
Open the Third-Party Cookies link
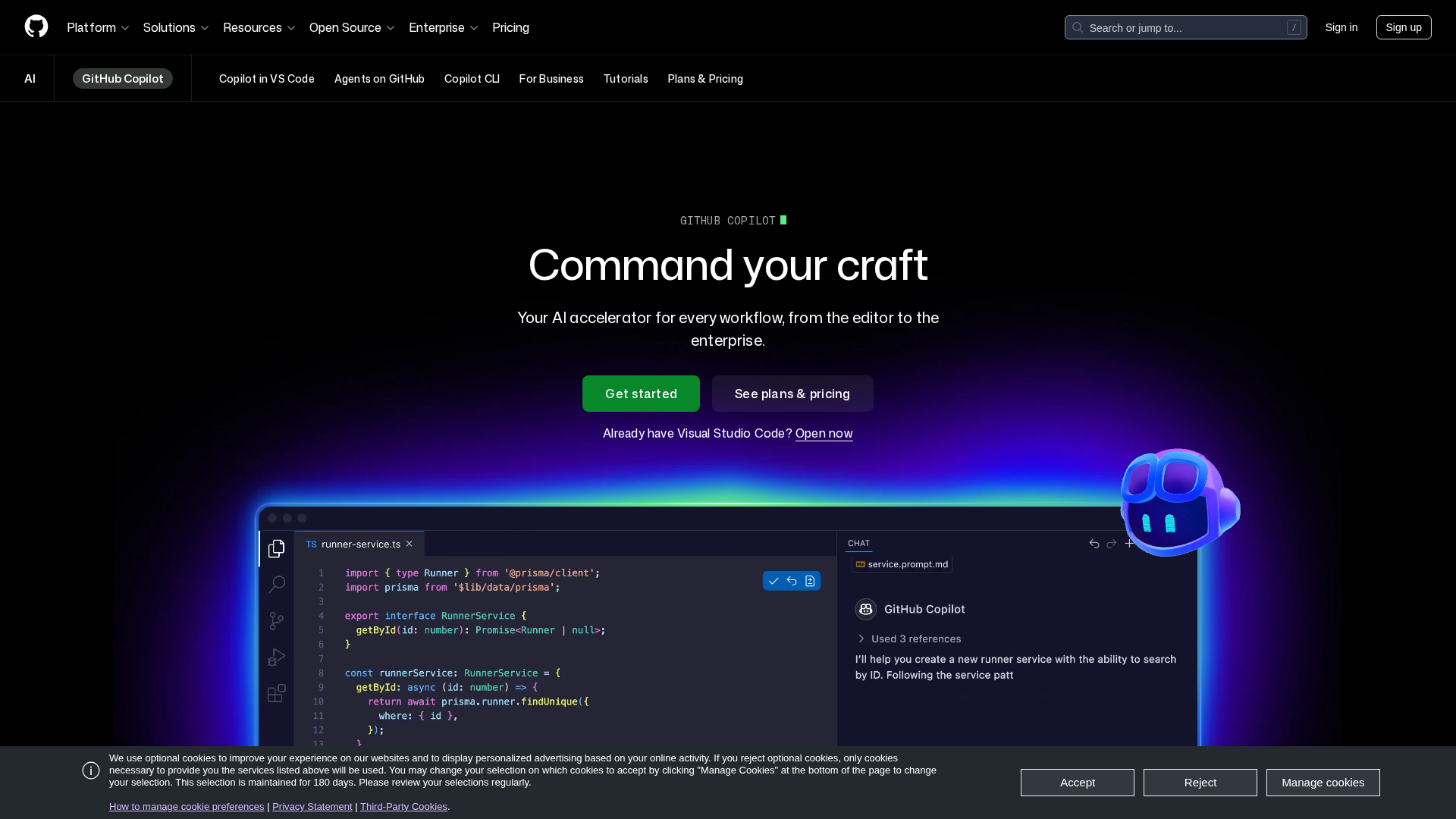[403, 806]
